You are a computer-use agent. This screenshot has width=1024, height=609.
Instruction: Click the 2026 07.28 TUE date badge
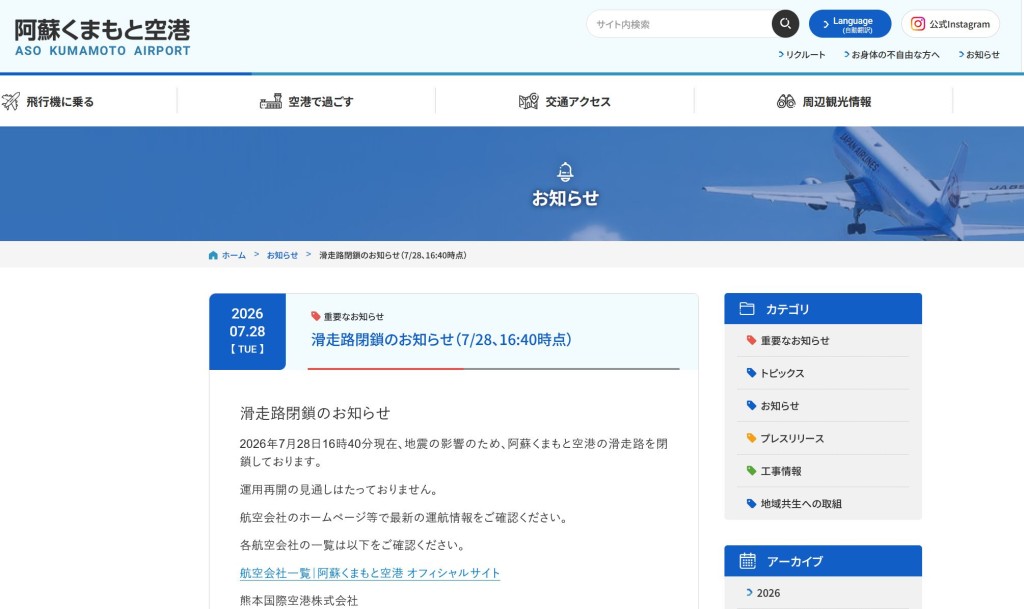tap(248, 331)
